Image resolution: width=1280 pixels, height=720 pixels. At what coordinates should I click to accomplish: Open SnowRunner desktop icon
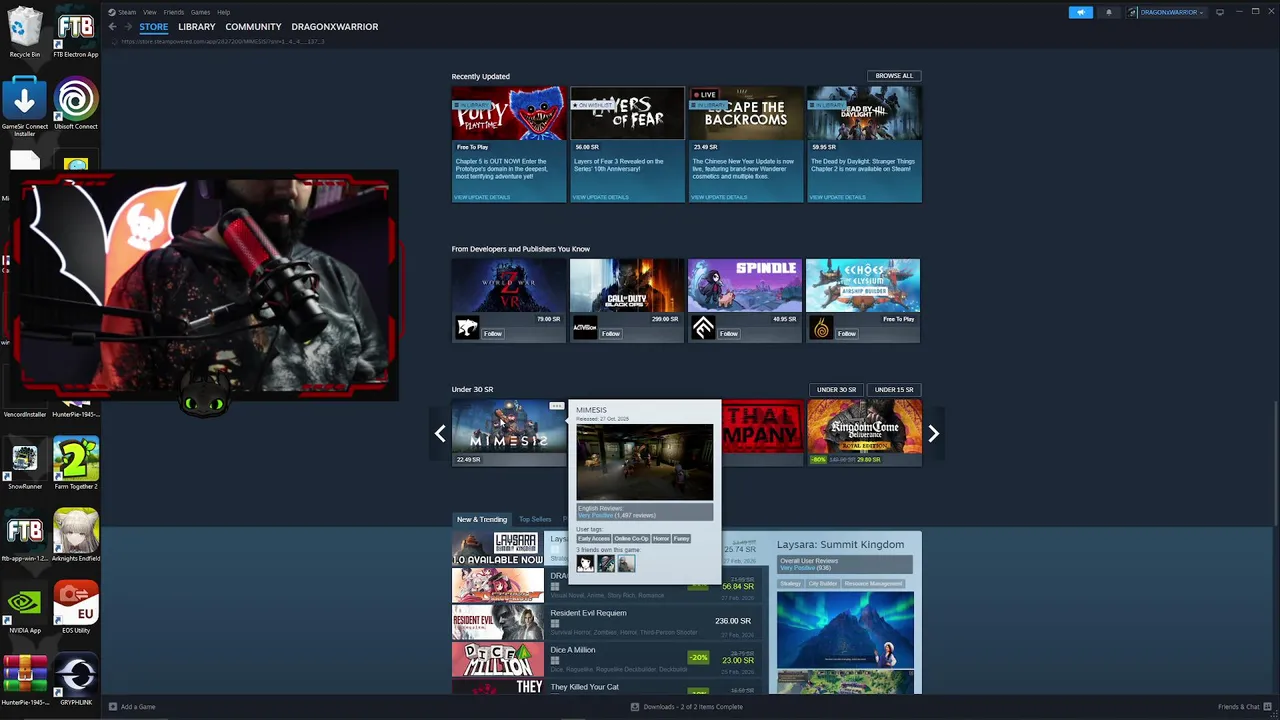25,464
